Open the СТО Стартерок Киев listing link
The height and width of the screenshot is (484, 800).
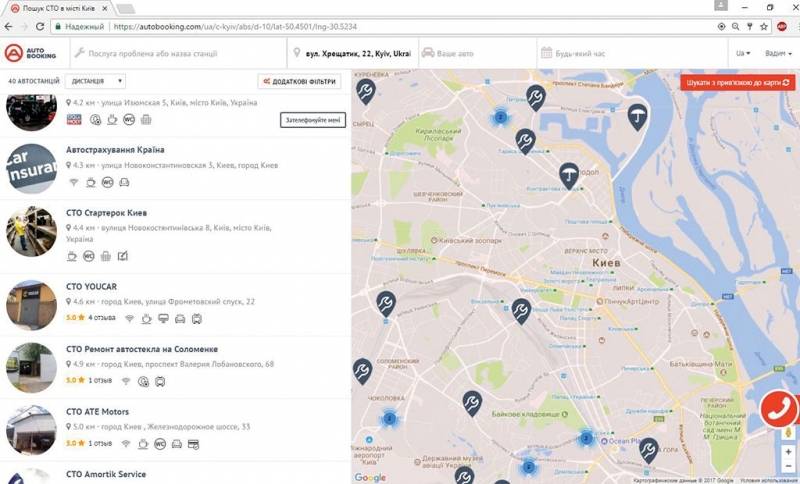[x=106, y=213]
